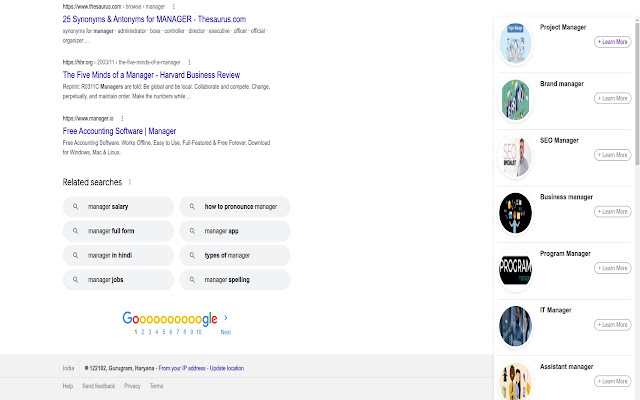Click the Project Manager card title
This screenshot has height=400, width=640.
click(x=563, y=27)
